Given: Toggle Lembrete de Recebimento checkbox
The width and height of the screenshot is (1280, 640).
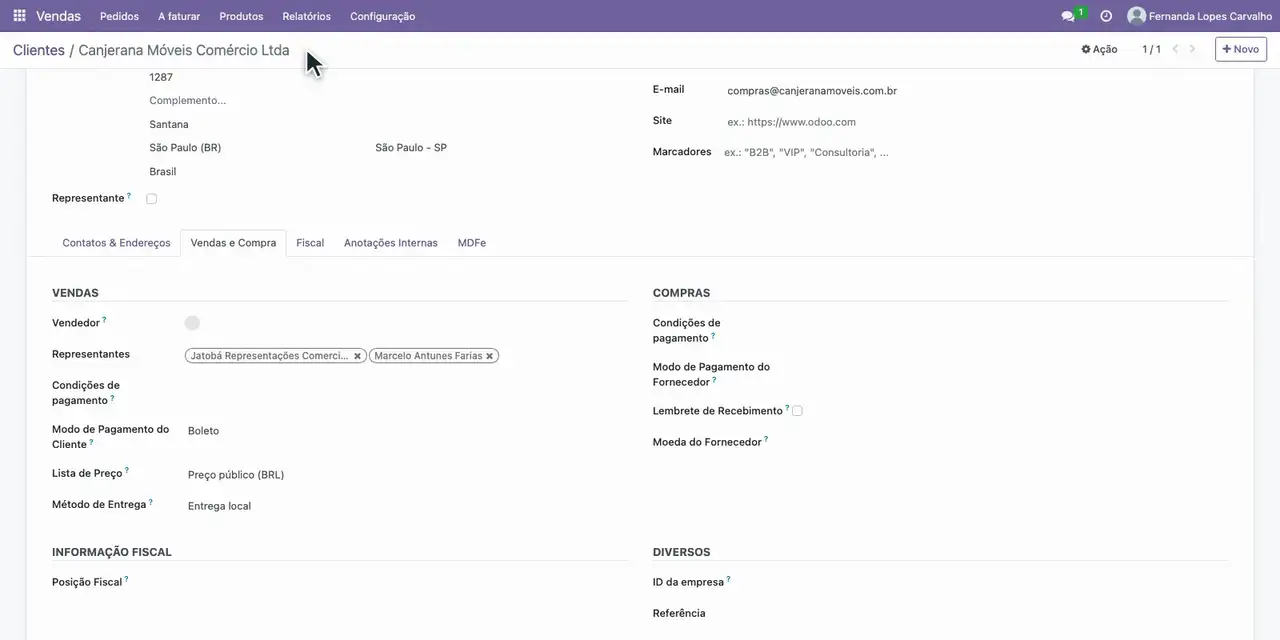Looking at the screenshot, I should click(797, 411).
